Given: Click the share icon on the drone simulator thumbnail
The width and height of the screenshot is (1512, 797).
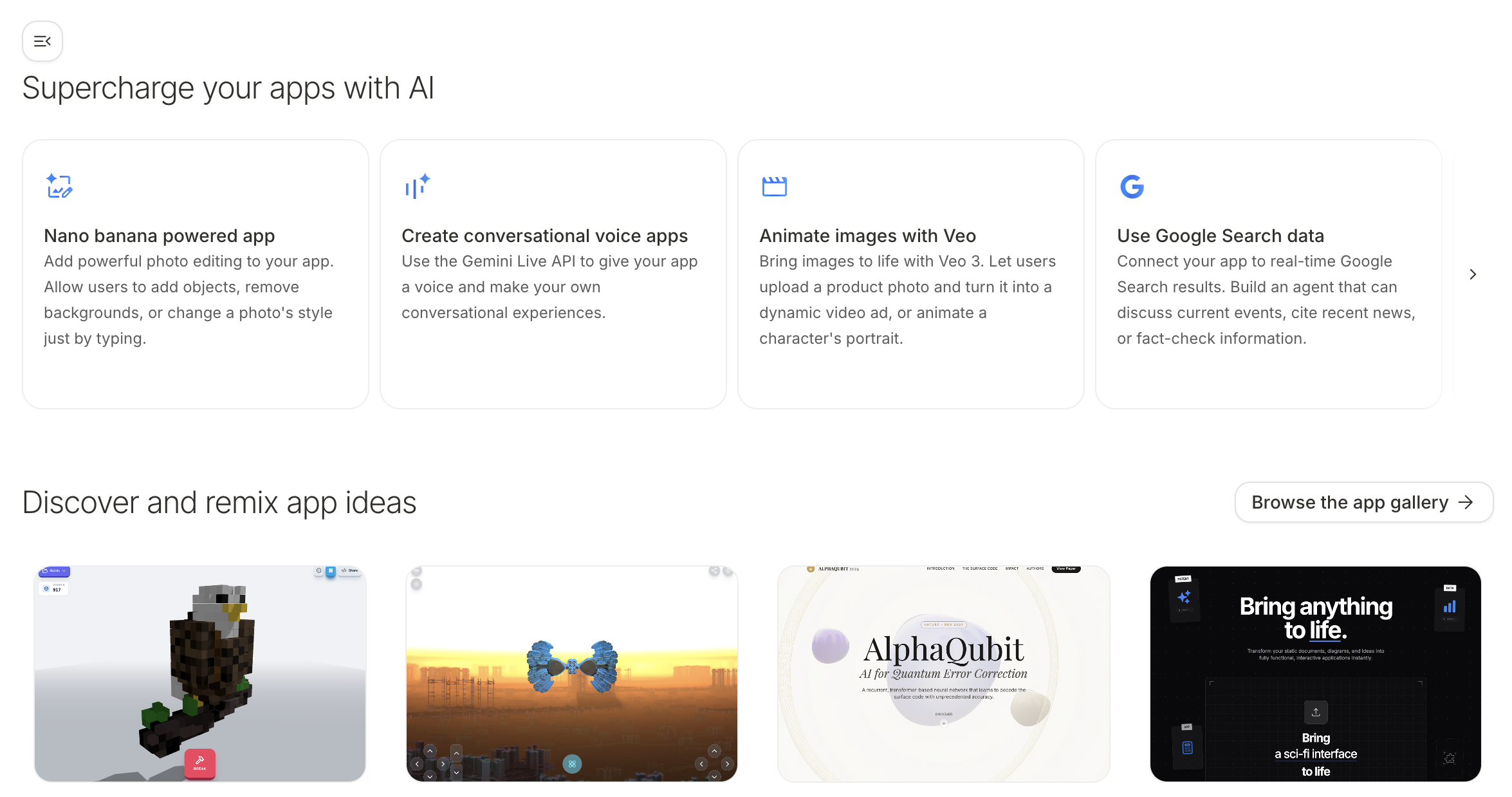Looking at the screenshot, I should coord(713,571).
